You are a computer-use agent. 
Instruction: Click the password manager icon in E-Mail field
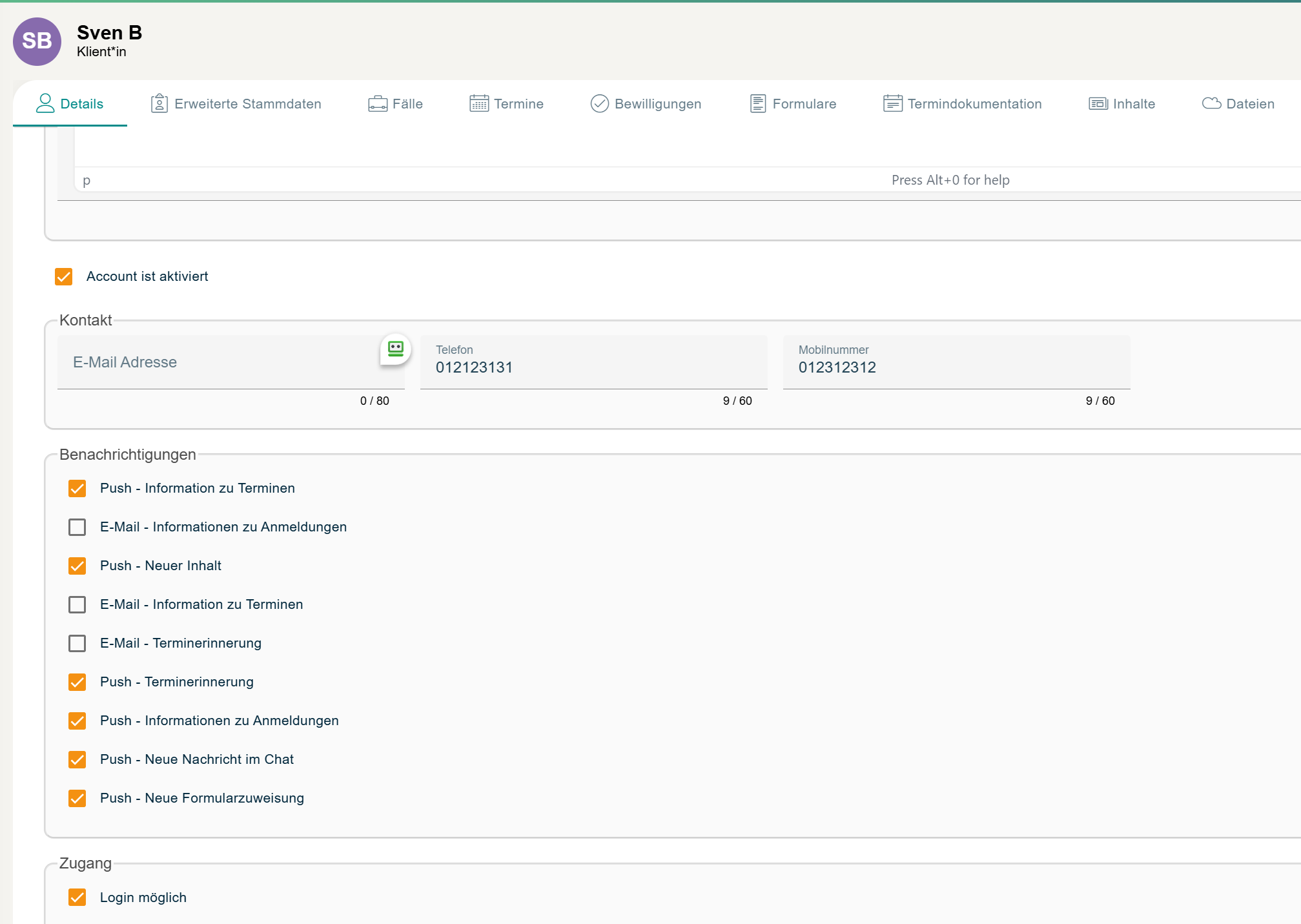click(395, 349)
